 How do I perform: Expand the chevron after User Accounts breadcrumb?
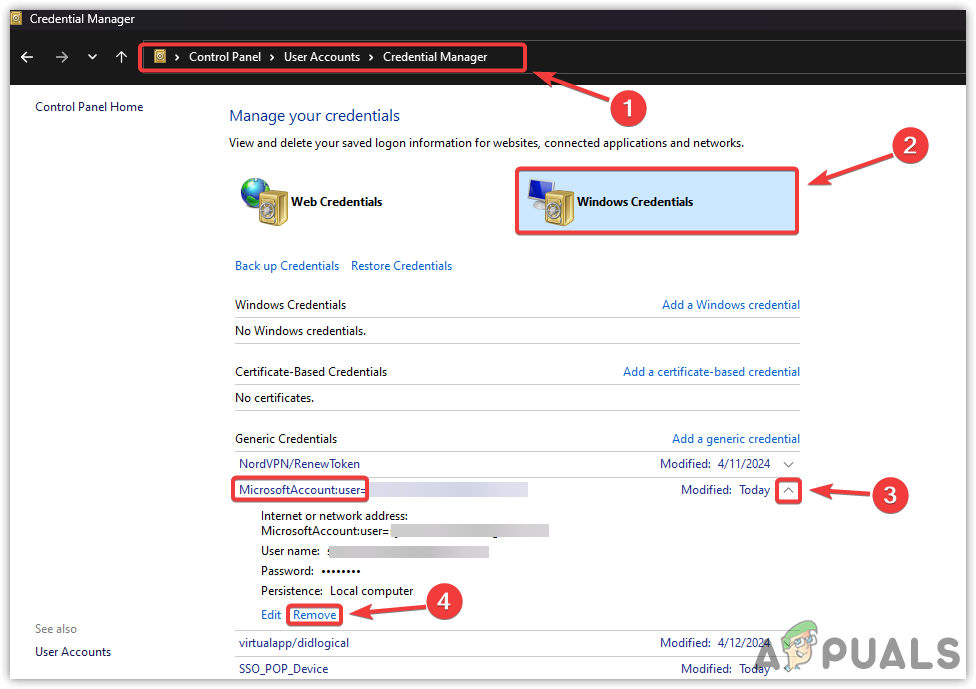click(x=371, y=57)
